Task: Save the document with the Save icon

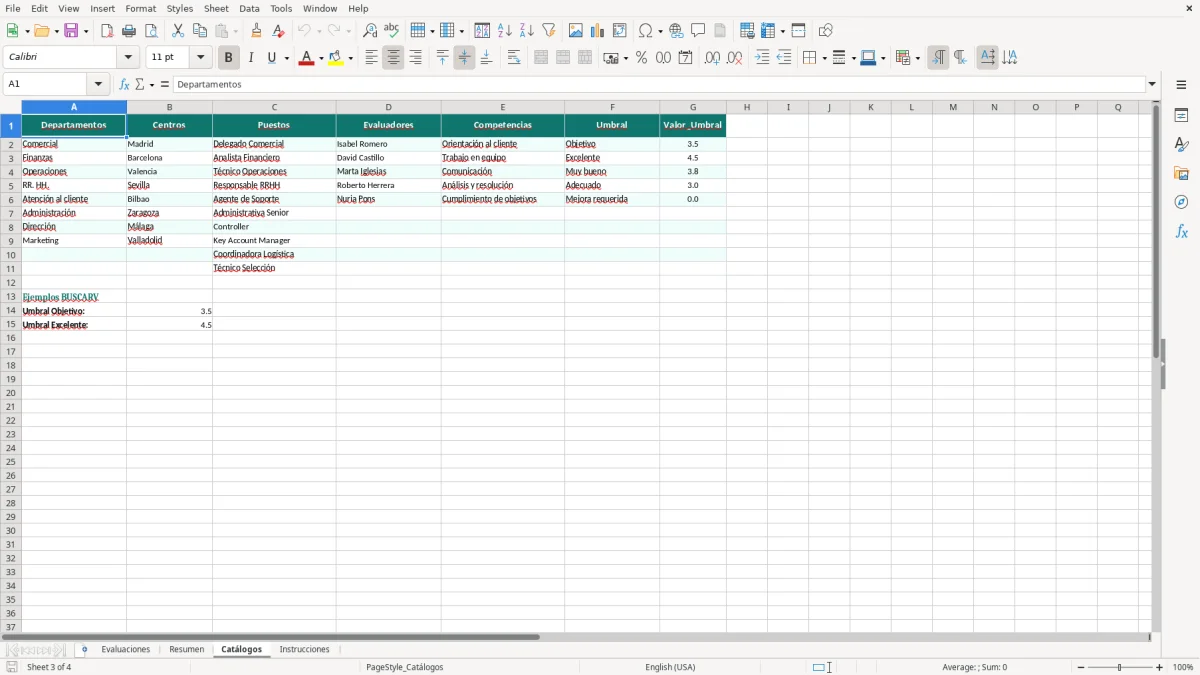Action: point(71,31)
